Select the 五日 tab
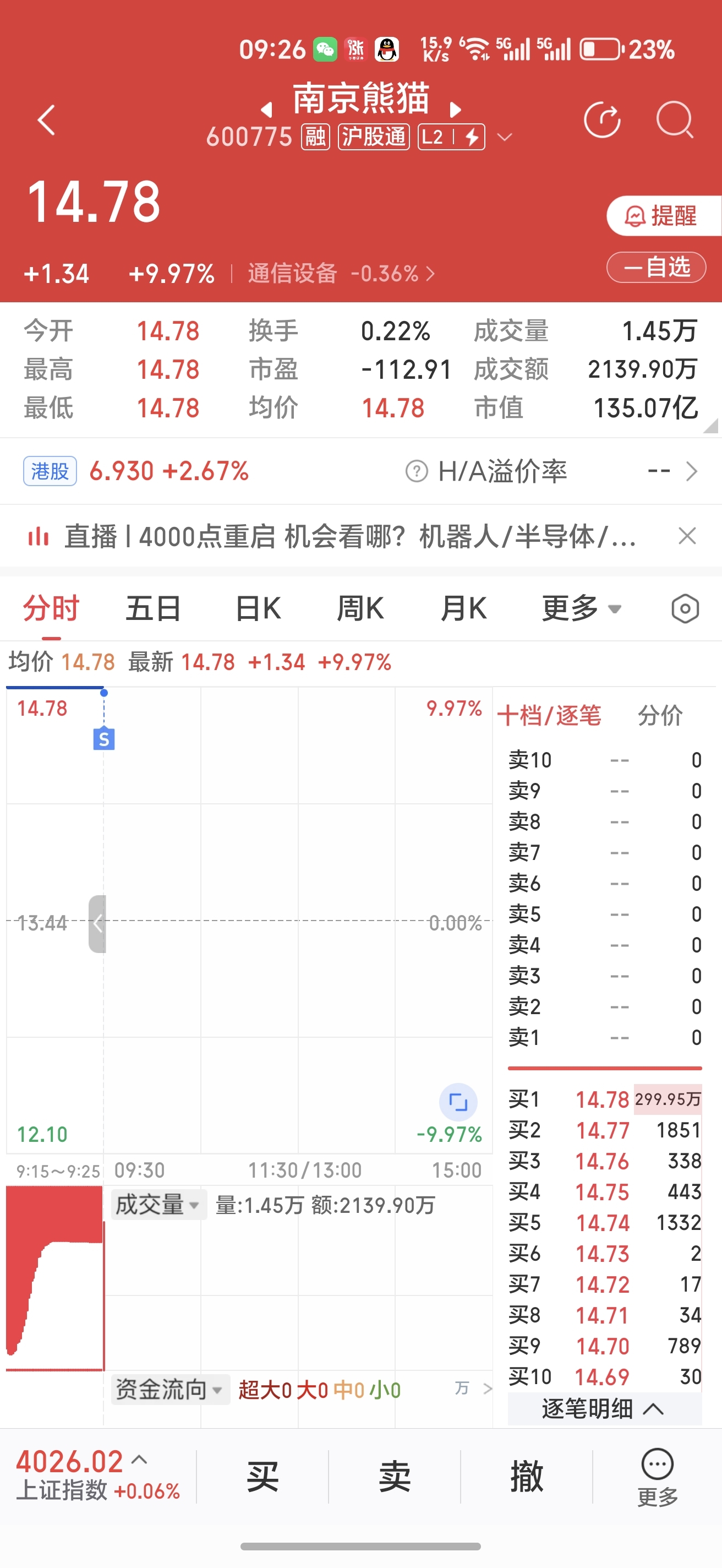 [x=154, y=608]
